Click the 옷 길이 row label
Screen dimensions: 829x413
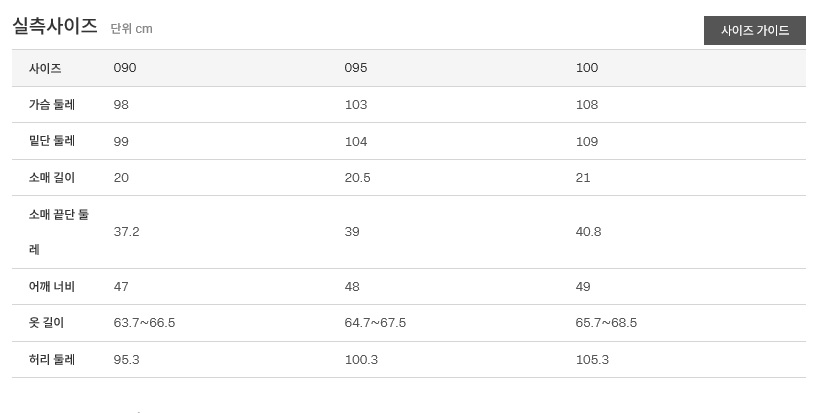coord(46,323)
